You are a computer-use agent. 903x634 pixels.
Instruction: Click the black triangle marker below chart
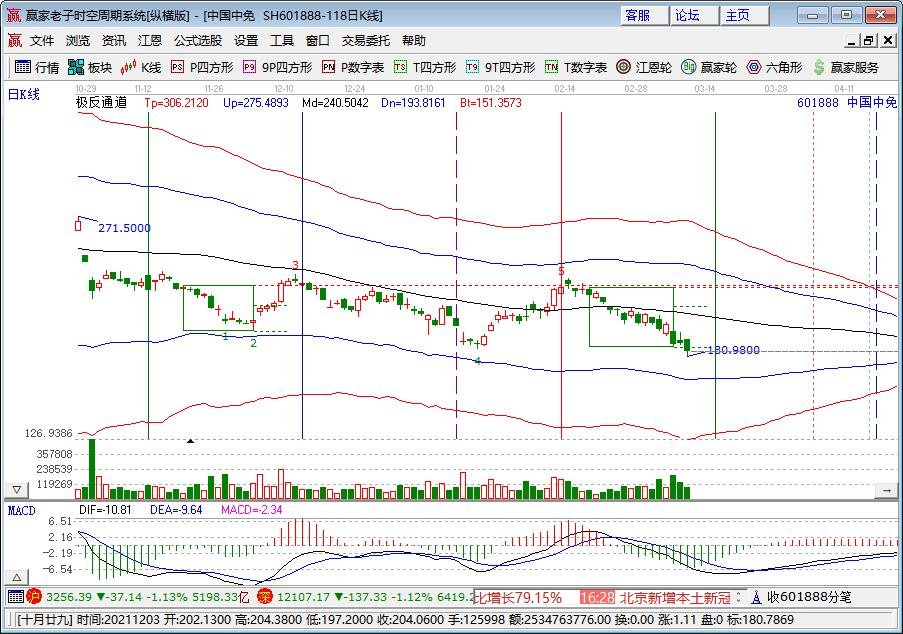click(190, 441)
